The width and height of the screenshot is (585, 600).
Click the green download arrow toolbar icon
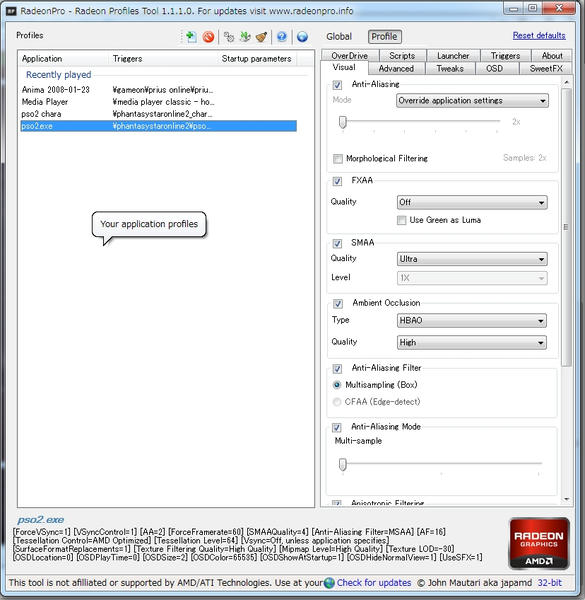(x=245, y=37)
